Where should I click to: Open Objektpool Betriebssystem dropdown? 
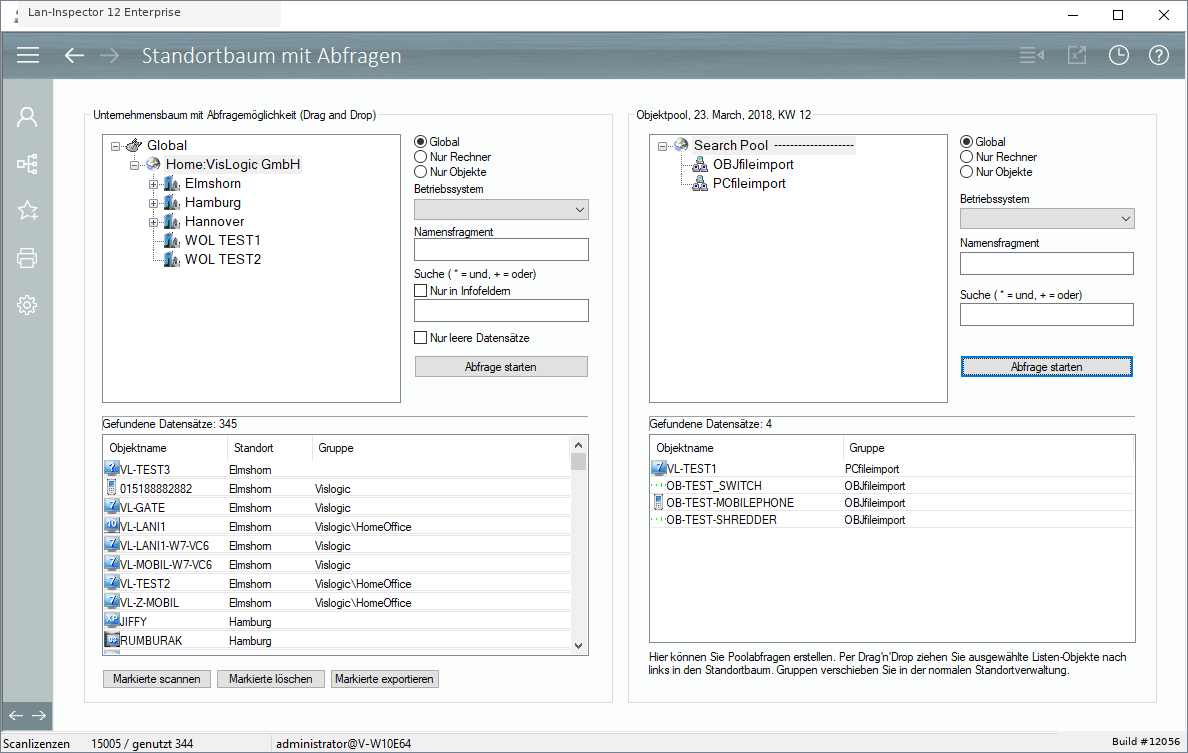click(x=1046, y=219)
